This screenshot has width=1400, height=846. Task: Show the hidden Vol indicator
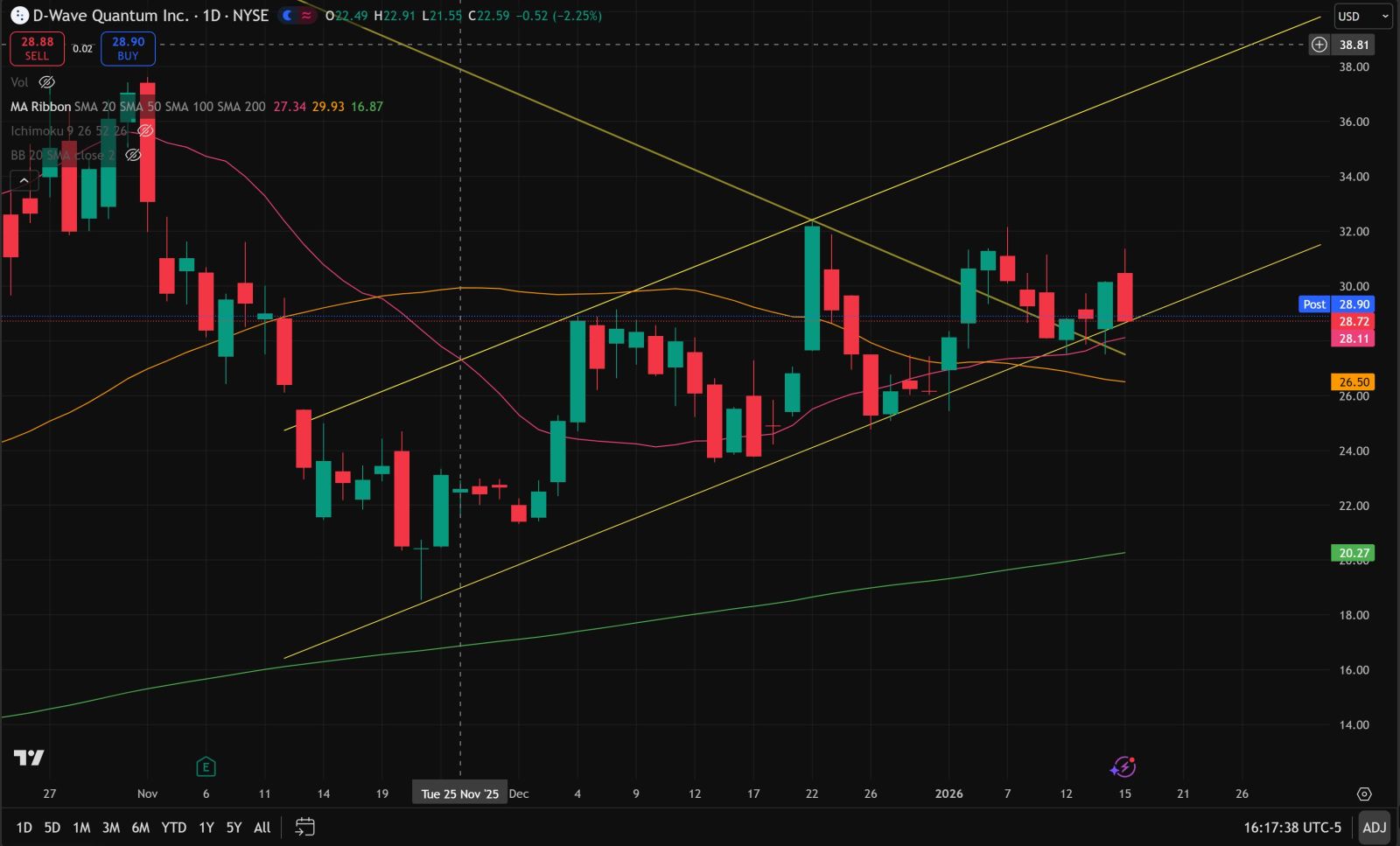pyautogui.click(x=47, y=81)
